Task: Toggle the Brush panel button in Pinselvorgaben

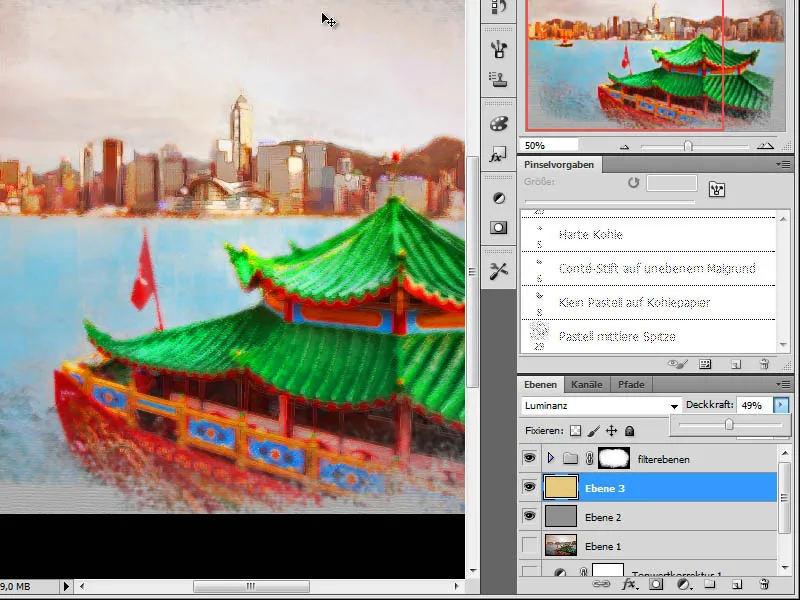Action: point(717,189)
